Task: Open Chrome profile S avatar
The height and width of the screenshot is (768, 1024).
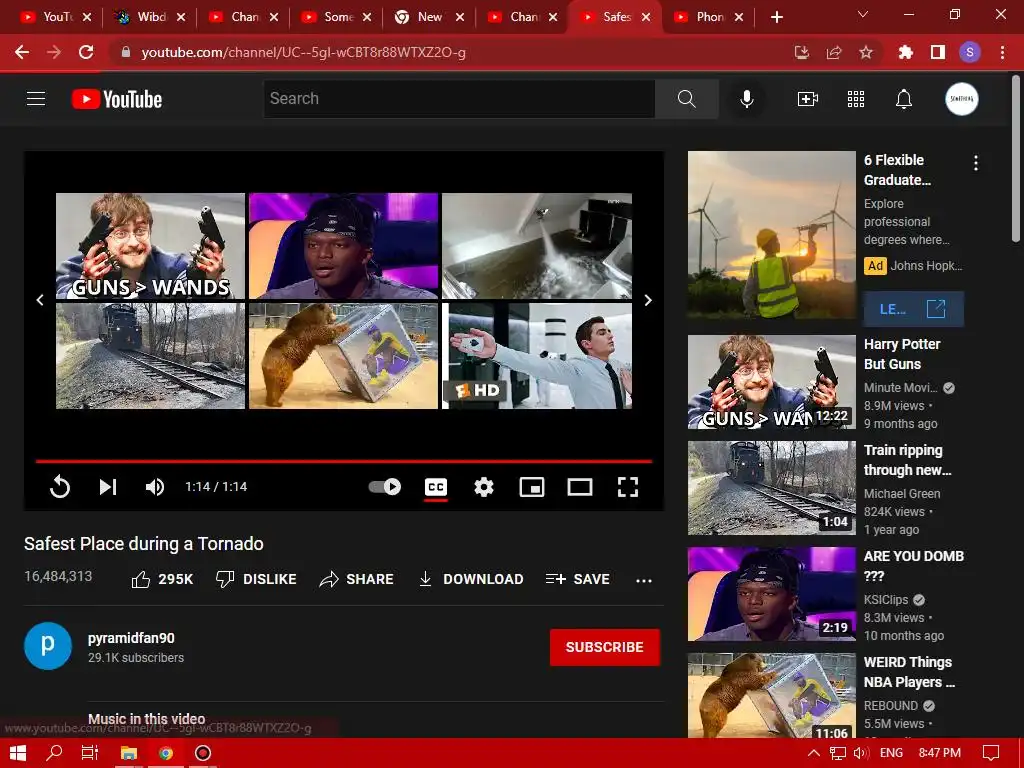Action: pyautogui.click(x=970, y=52)
